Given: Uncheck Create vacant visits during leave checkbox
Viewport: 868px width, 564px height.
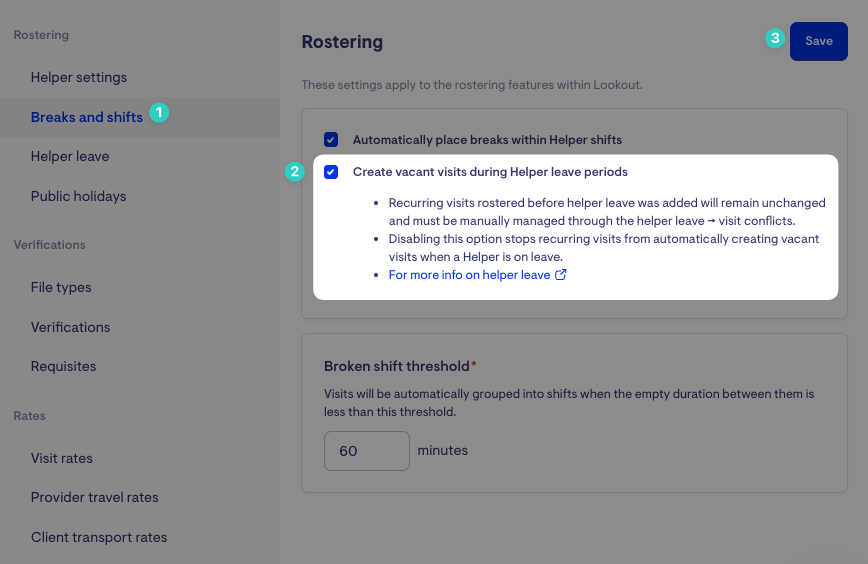Looking at the screenshot, I should coord(331,172).
